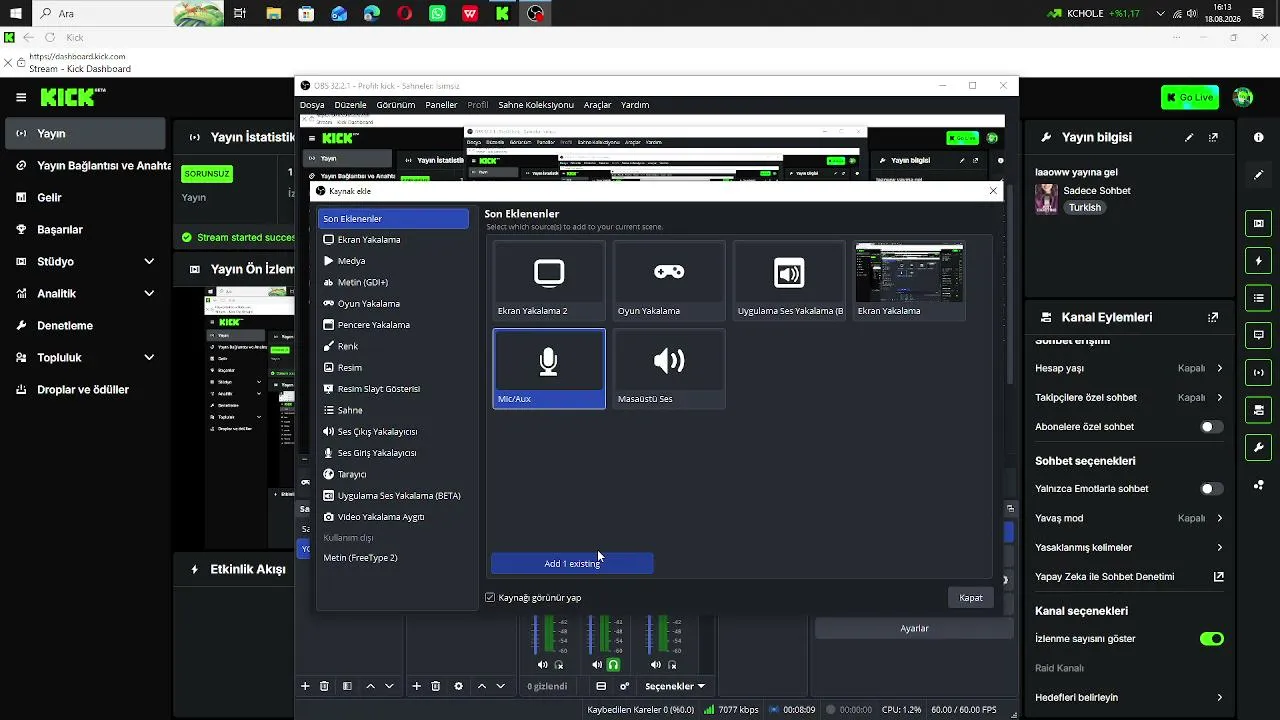Screen dimensions: 1280x720
Task: Open File Explorer from the taskbar
Action: (x=273, y=14)
